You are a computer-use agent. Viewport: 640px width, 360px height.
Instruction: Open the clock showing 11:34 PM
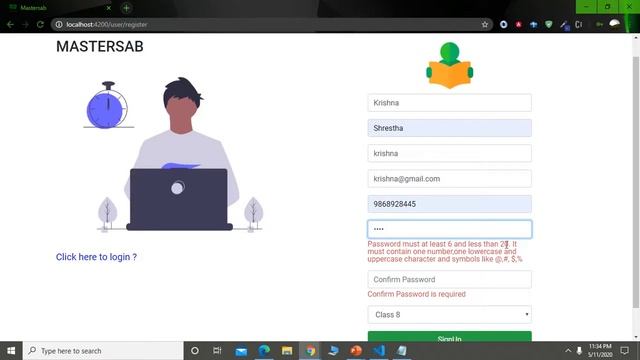click(x=600, y=351)
